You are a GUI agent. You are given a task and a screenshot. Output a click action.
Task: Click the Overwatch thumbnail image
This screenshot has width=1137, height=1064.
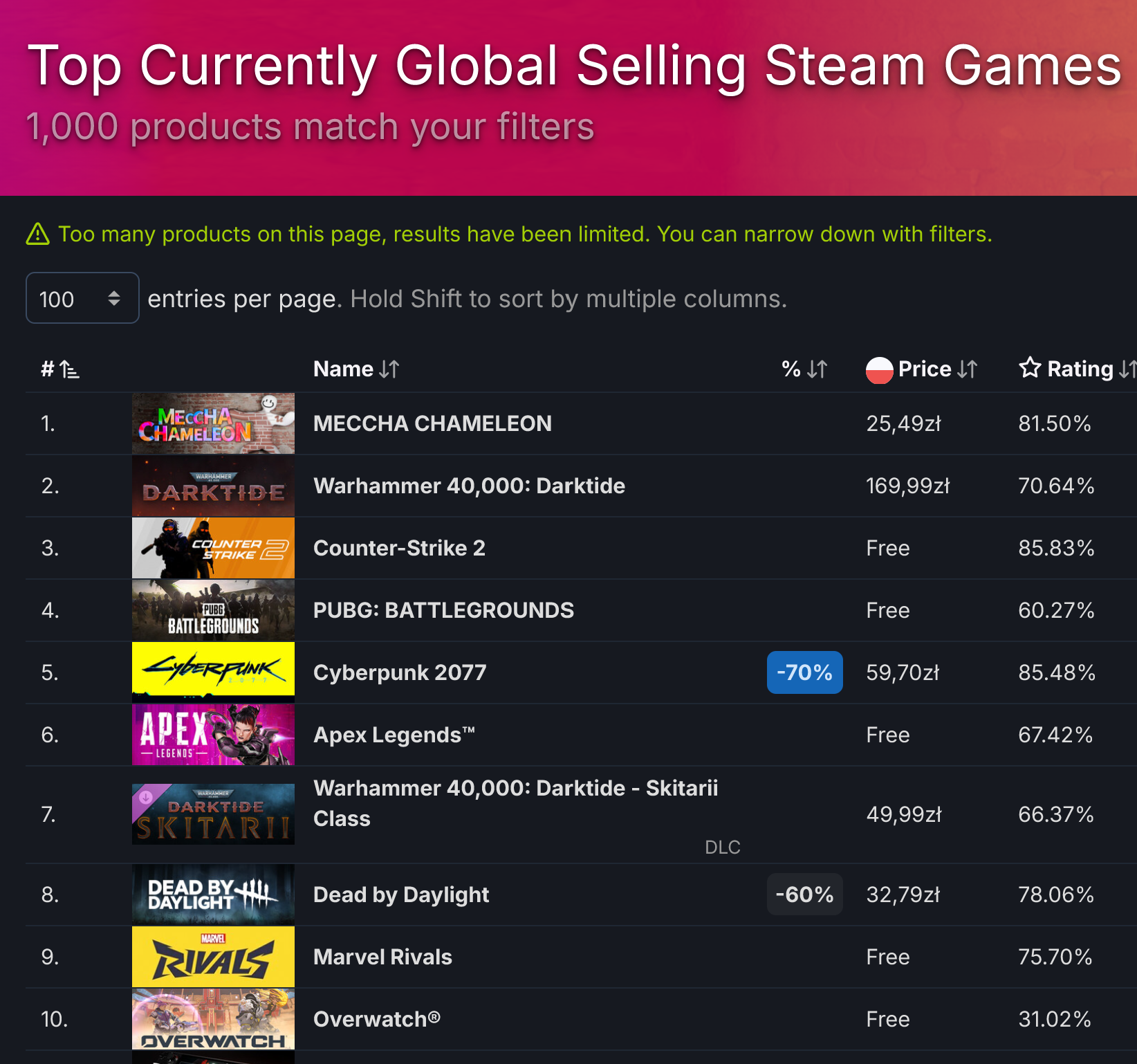tap(213, 1019)
